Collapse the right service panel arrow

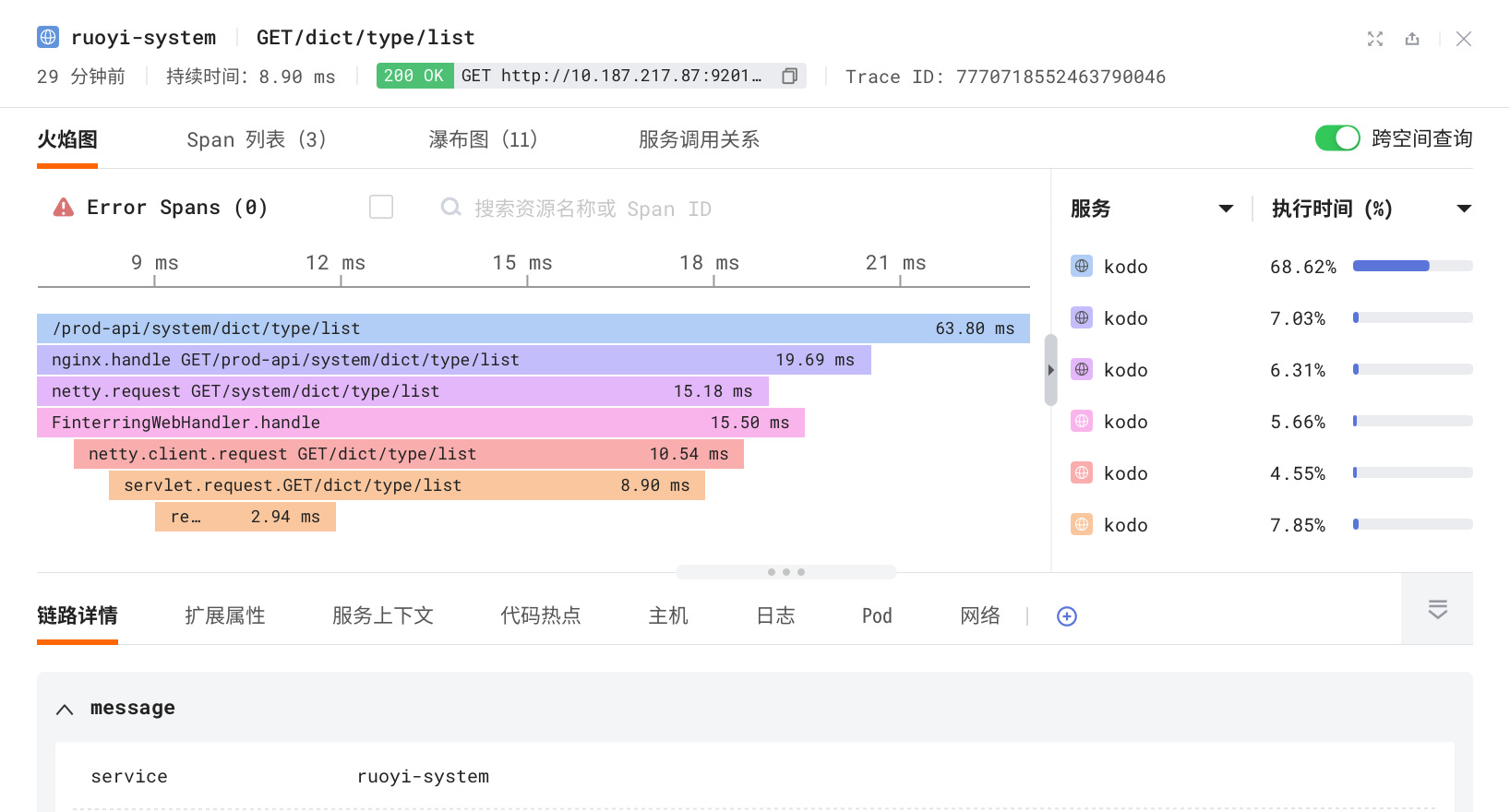(1050, 370)
